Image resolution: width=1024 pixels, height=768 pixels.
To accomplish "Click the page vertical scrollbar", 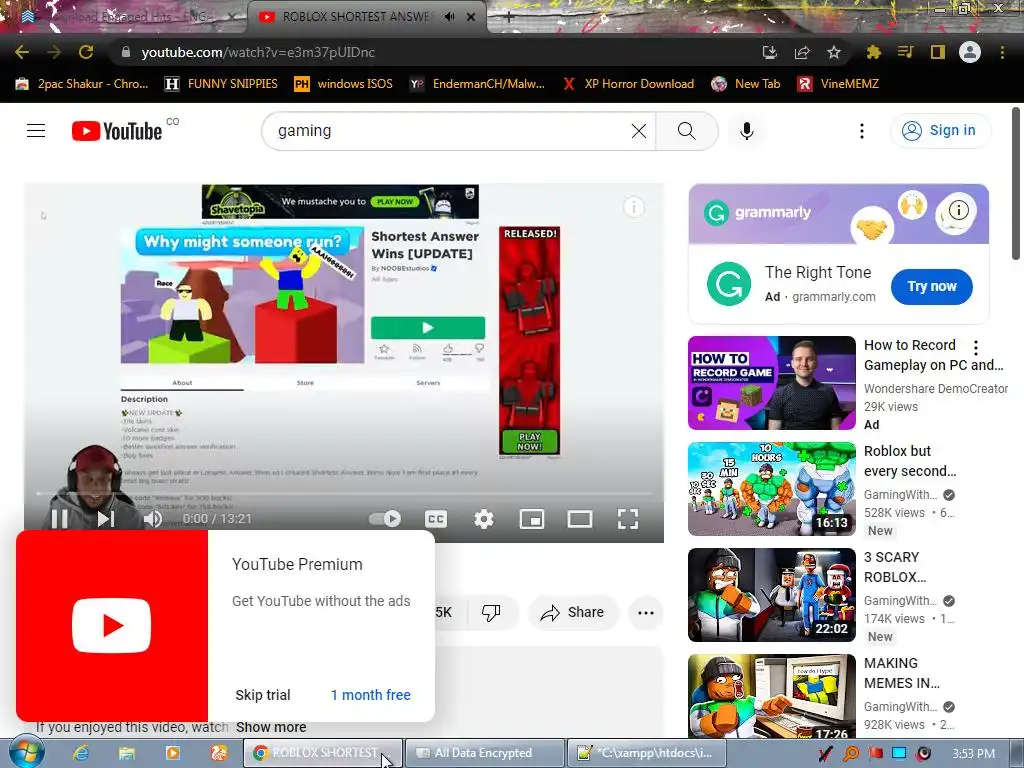I will [1016, 184].
